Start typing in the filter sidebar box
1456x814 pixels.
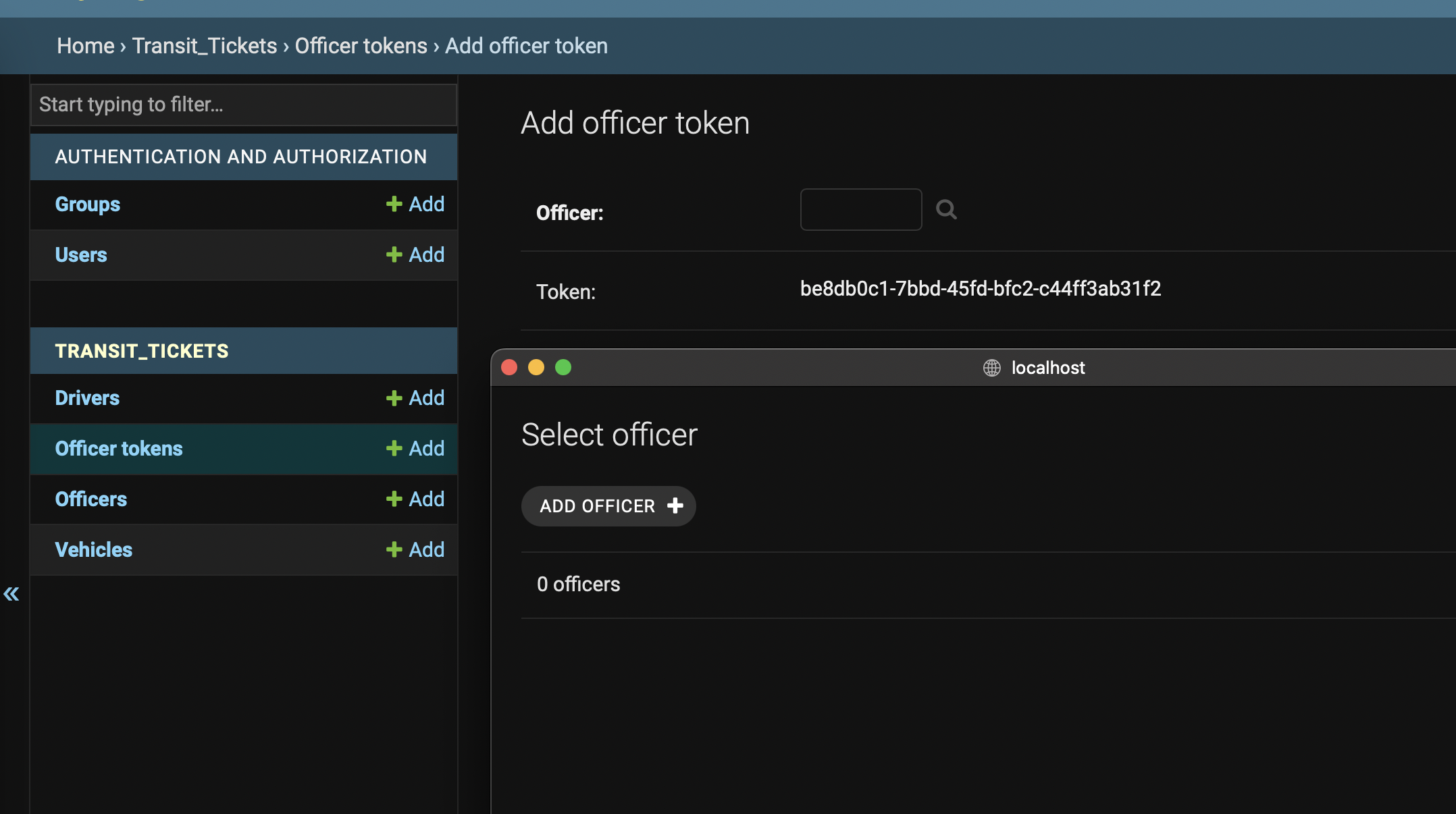244,103
